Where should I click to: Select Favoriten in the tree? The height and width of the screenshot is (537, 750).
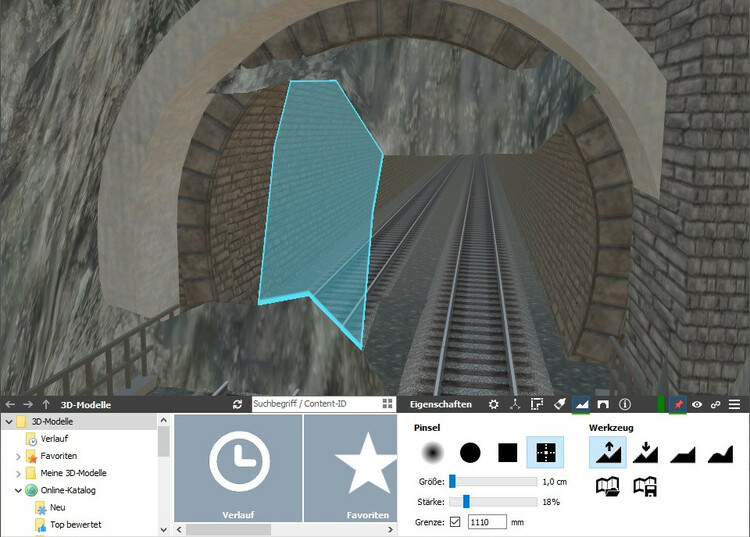pos(59,456)
